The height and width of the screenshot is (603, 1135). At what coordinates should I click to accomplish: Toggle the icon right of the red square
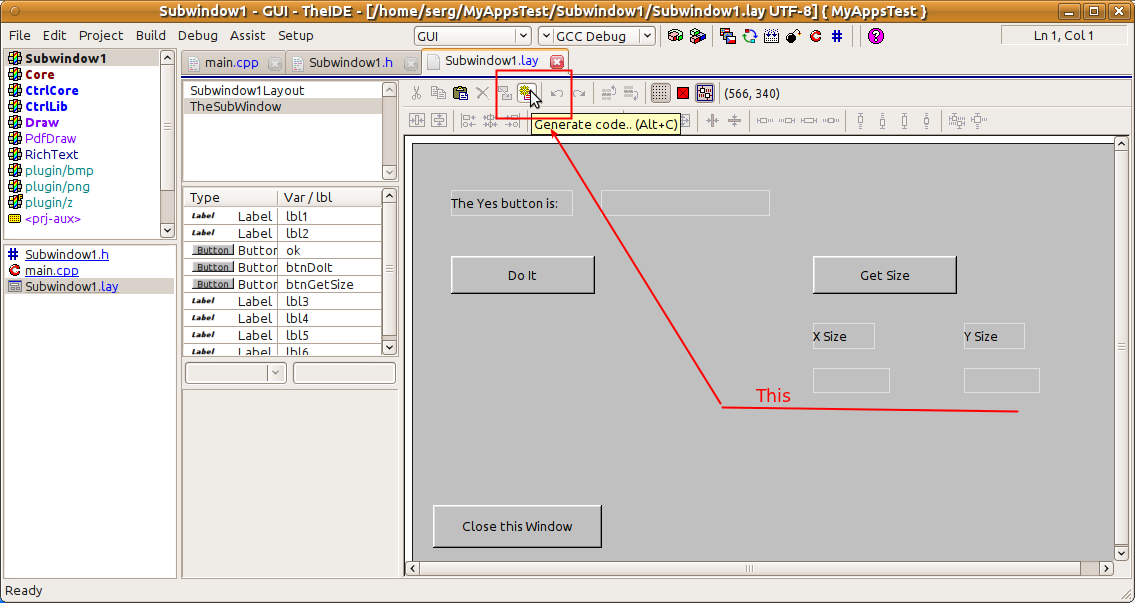pos(705,93)
